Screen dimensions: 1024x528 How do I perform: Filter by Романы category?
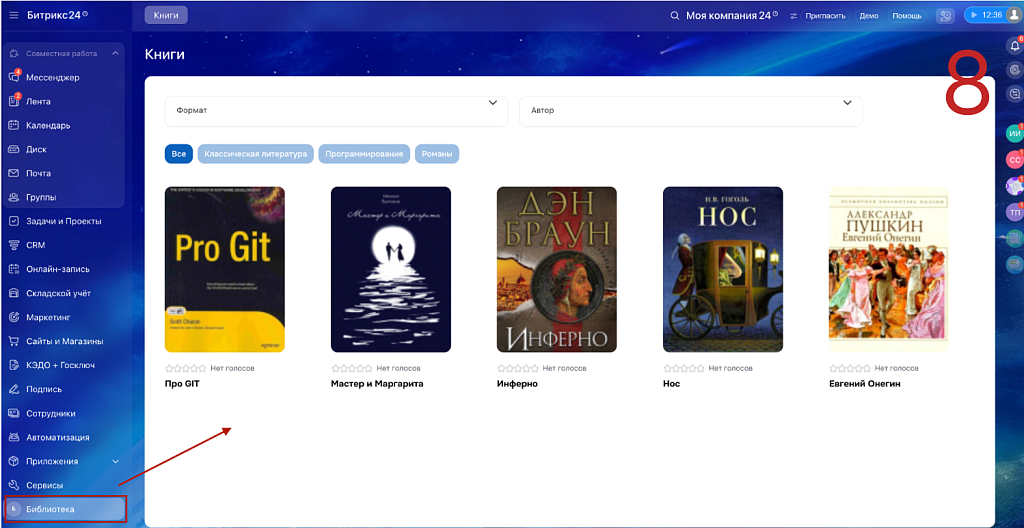click(x=437, y=154)
